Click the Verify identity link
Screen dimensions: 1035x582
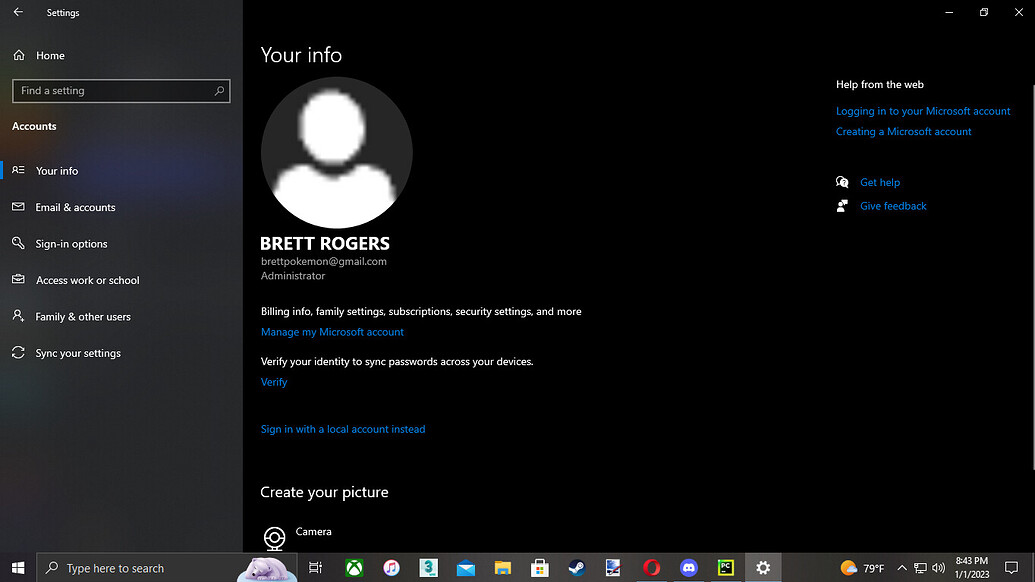[x=274, y=382]
